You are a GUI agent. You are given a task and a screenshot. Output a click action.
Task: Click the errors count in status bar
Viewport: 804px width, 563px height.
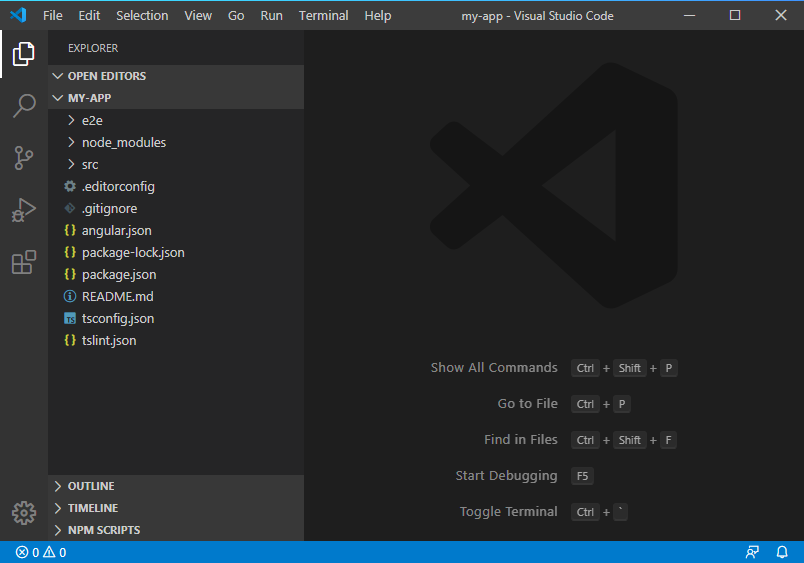[x=27, y=552]
